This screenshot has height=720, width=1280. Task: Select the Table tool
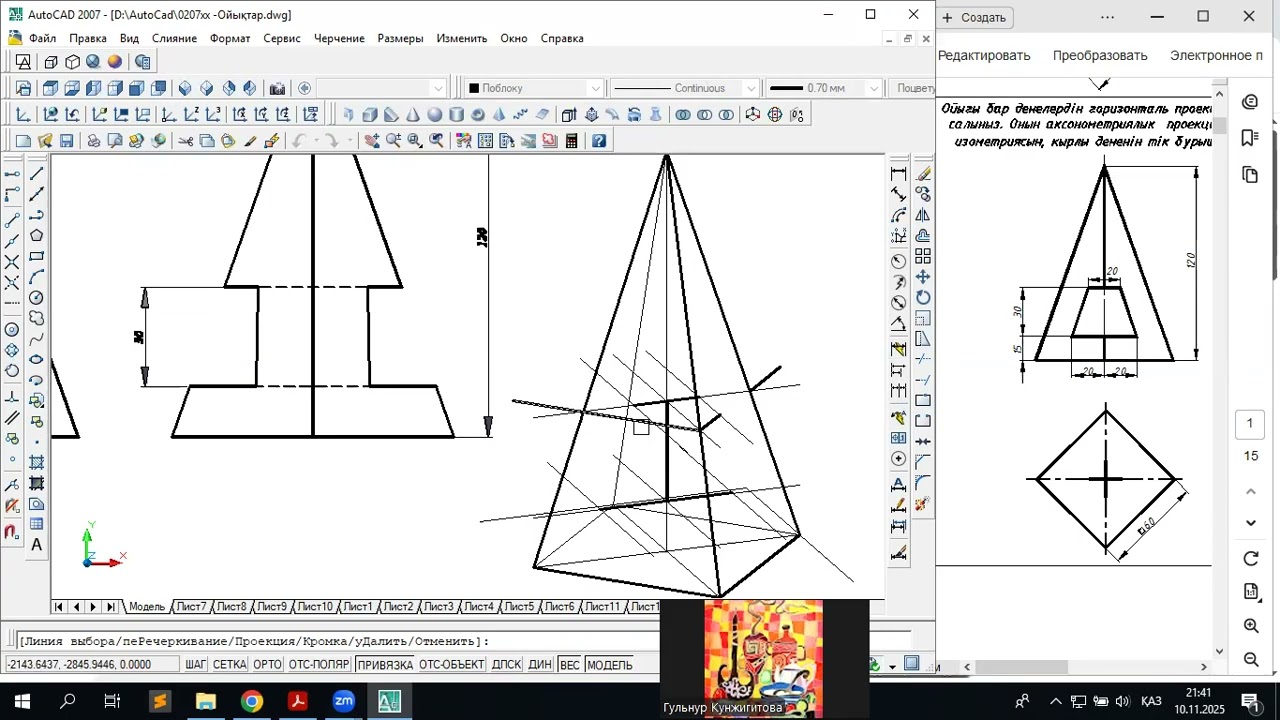37,524
